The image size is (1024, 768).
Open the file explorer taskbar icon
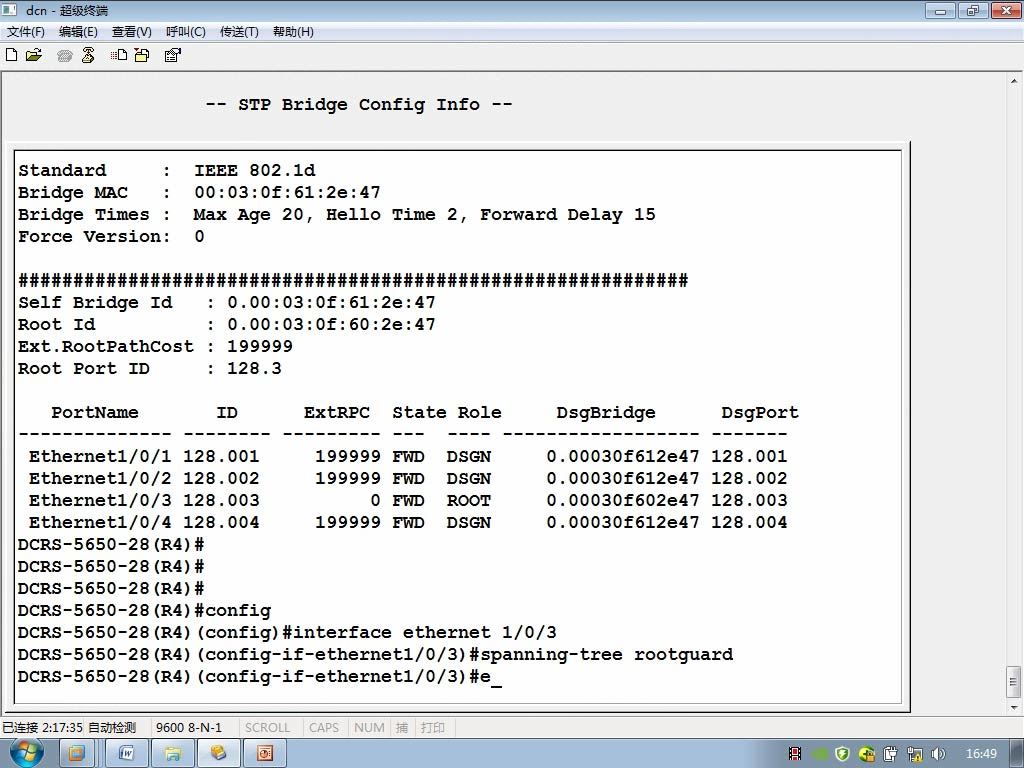click(172, 754)
